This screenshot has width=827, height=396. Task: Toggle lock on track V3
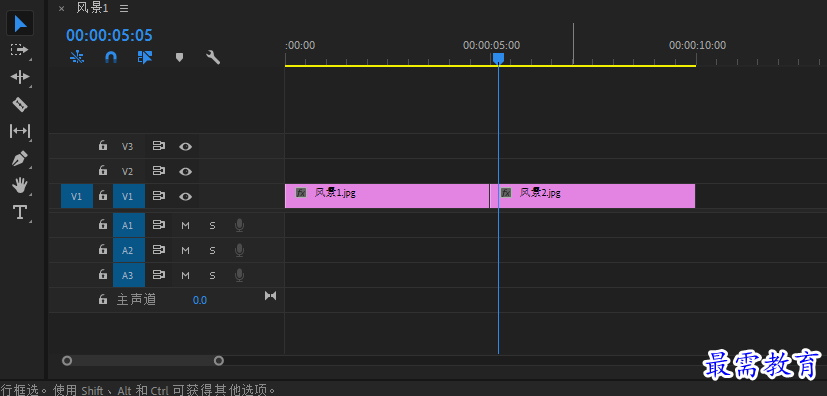point(103,146)
